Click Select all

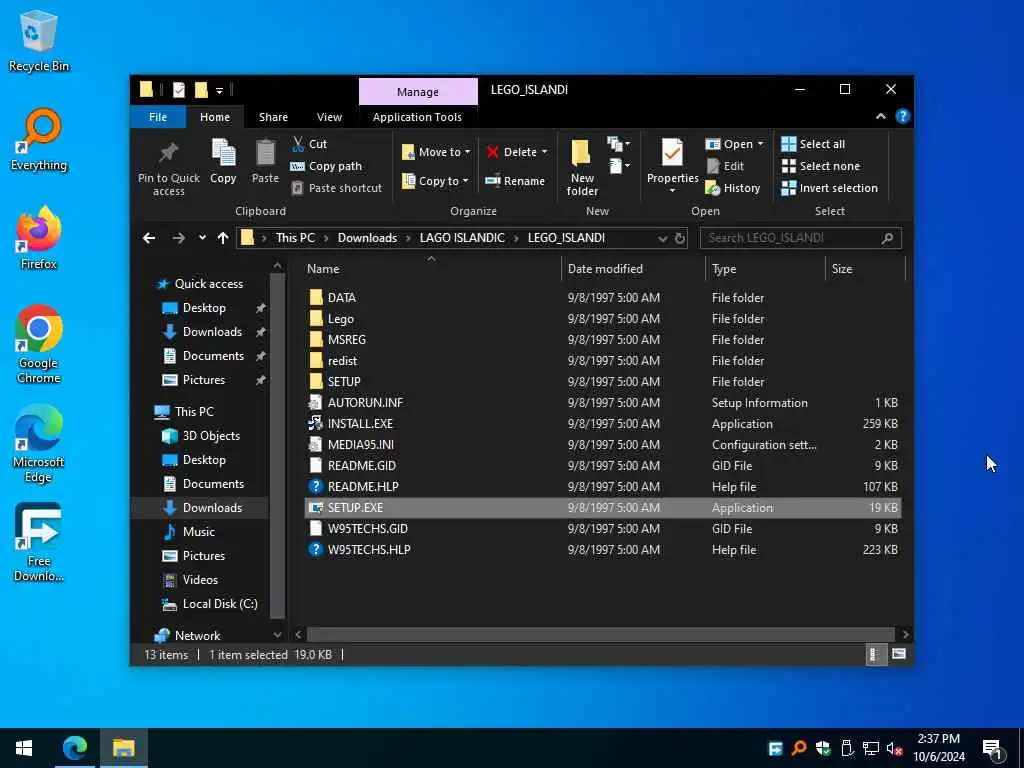coord(813,144)
